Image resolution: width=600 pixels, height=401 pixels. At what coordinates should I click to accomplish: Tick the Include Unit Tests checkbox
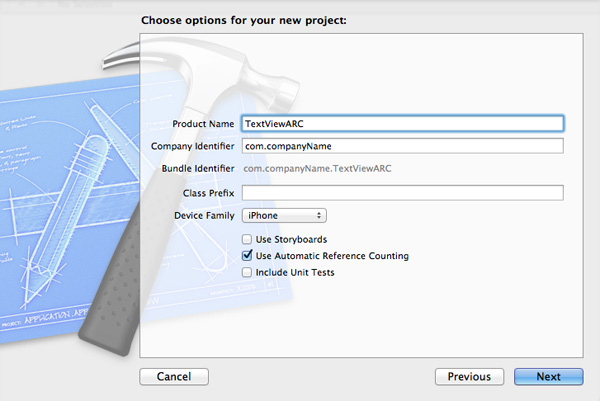[x=247, y=272]
